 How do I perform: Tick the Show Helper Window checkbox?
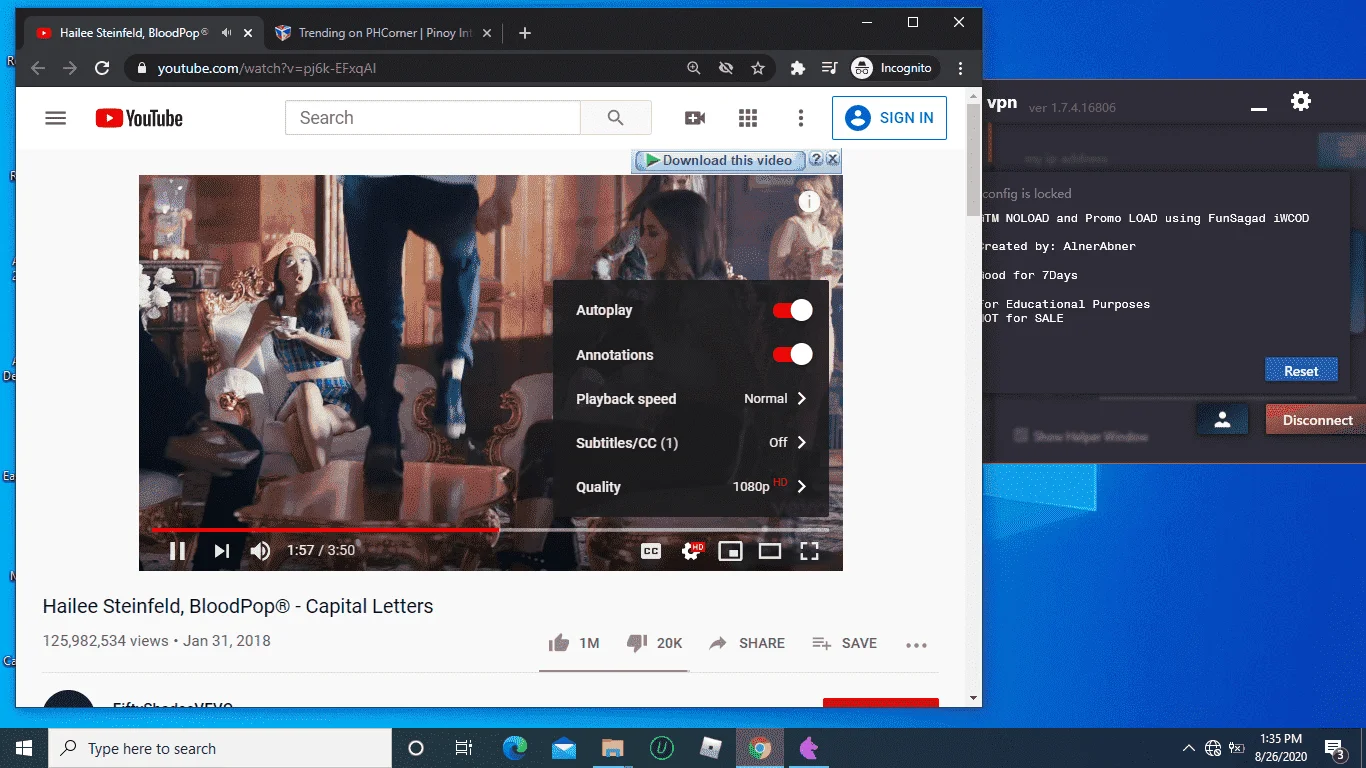[1021, 436]
